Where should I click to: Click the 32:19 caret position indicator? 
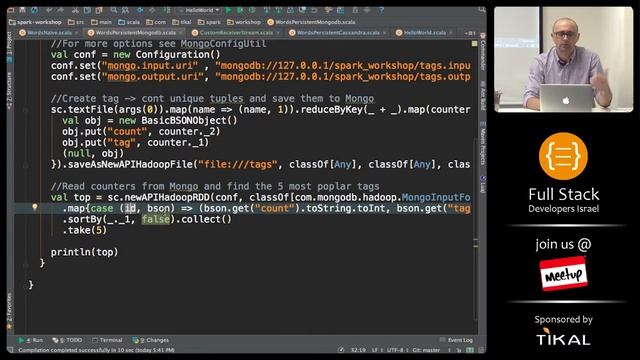tap(358, 350)
